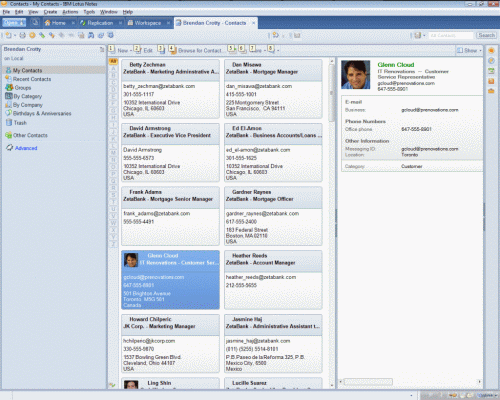500x400 pixels.
Task: Click the orange briefcase icon in the right sidebar
Action: 491,91
